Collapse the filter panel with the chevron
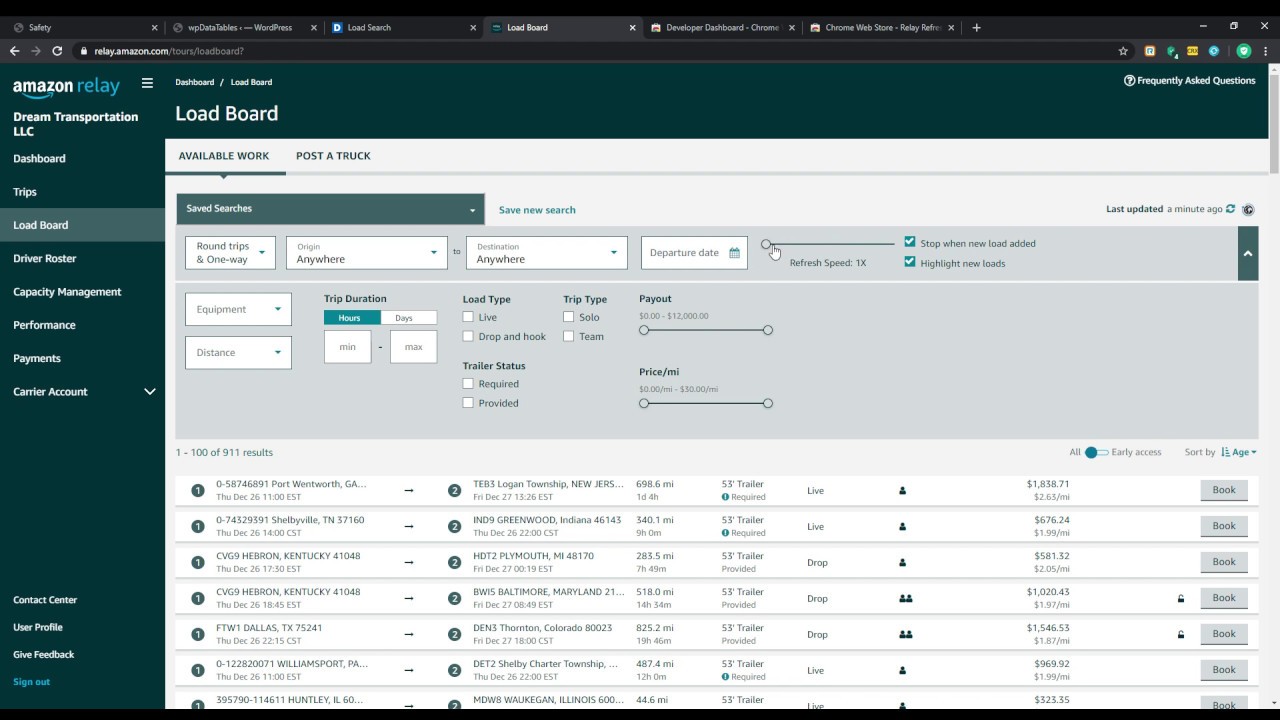Screen dimensions: 1280x720 point(1248,254)
